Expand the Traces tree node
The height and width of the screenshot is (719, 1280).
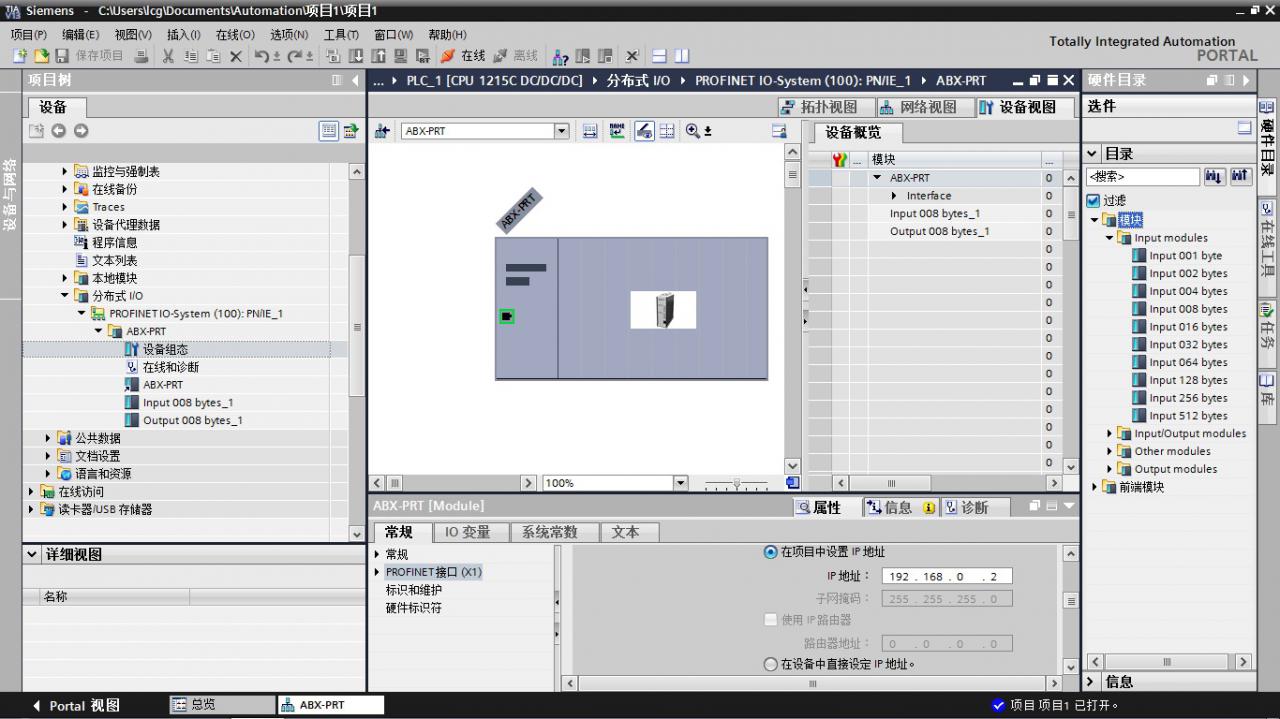(x=66, y=207)
